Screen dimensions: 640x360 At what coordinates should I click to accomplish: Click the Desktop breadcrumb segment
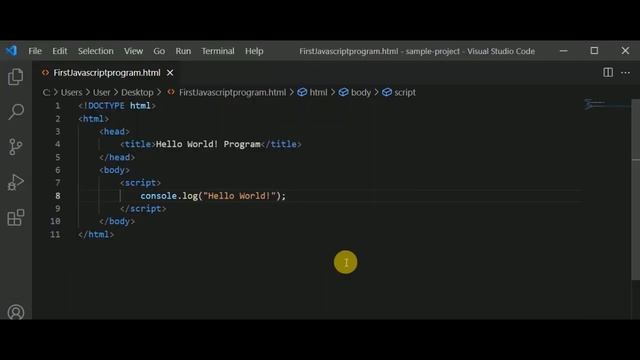[x=137, y=92]
